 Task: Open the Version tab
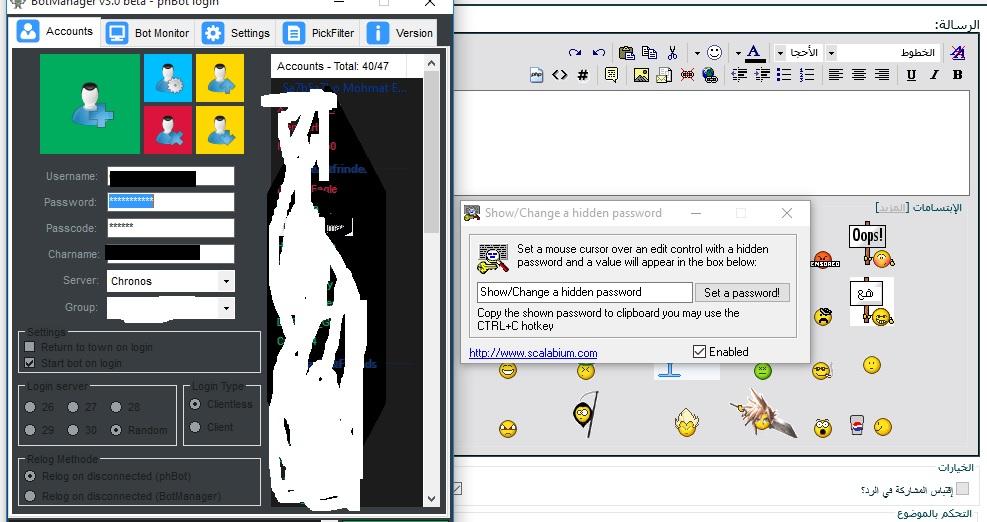pos(400,33)
